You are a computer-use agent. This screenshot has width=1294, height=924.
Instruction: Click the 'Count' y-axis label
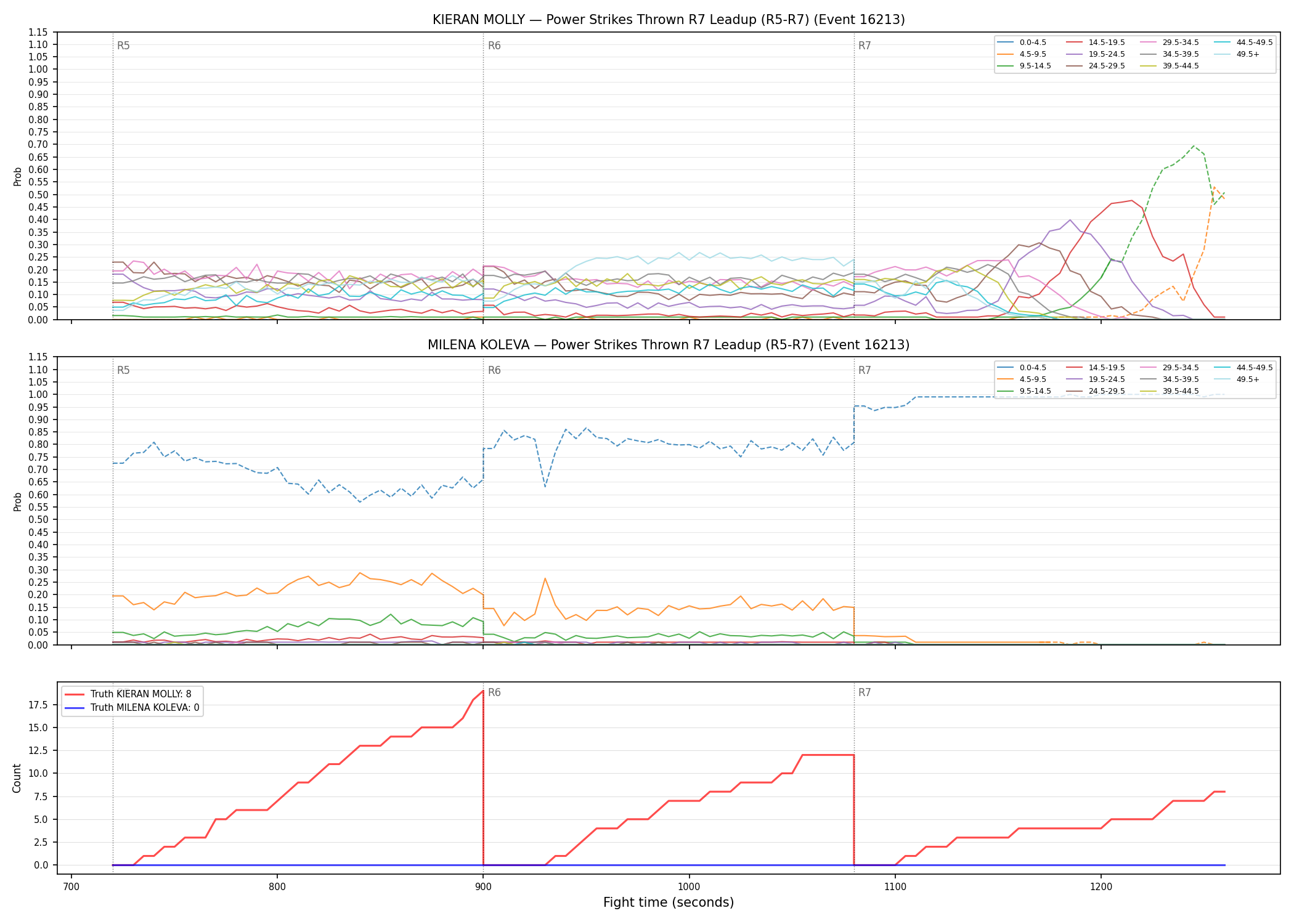click(17, 778)
